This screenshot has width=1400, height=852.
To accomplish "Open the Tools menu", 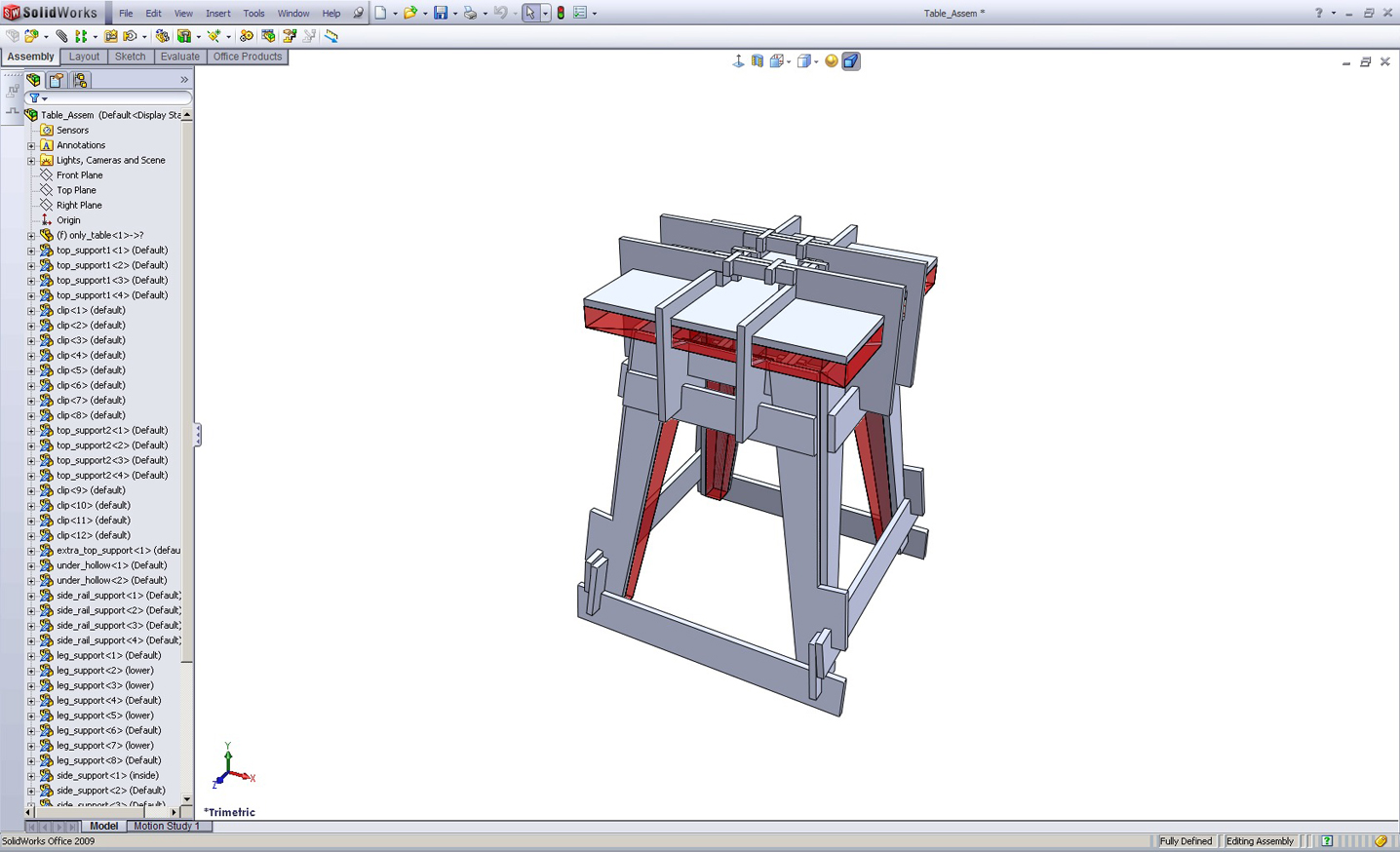I will pos(253,14).
